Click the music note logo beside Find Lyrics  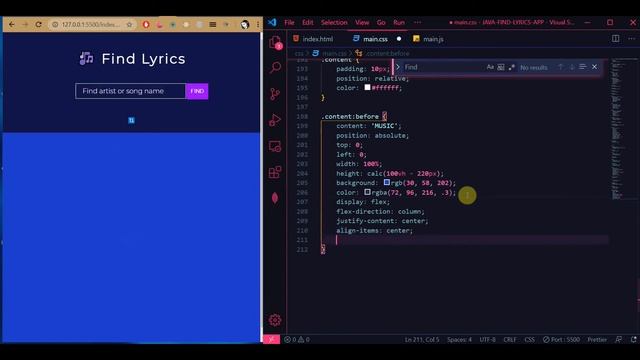[86, 58]
